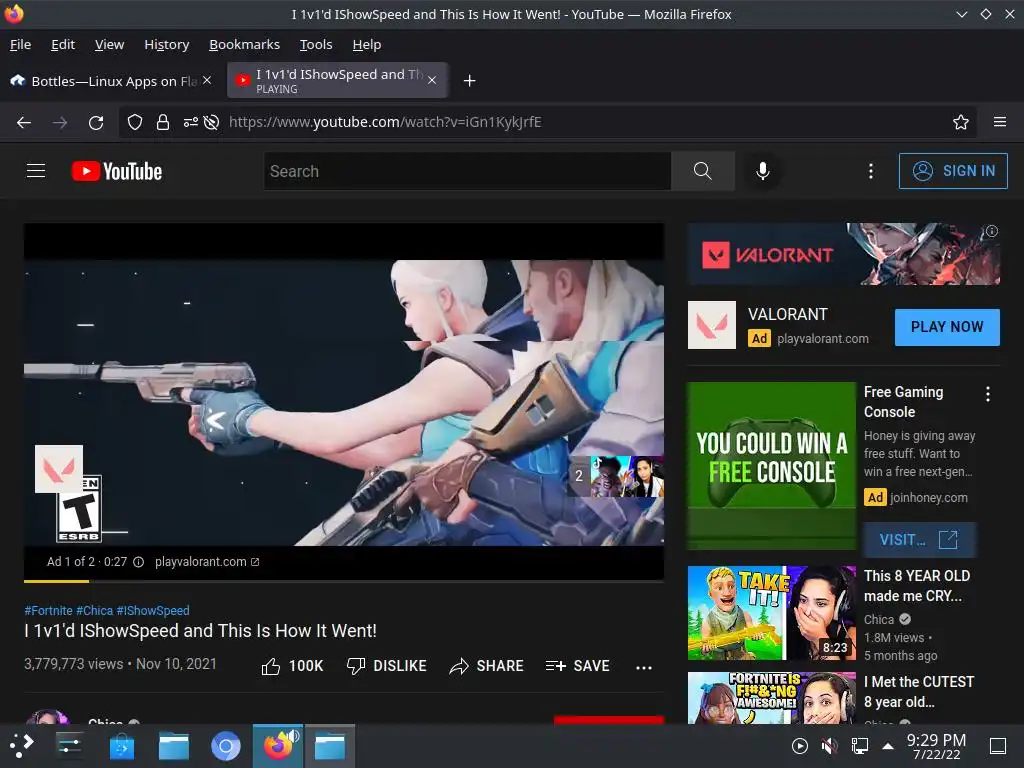Open I Met the CUTEST video thumbnail

tap(772, 697)
